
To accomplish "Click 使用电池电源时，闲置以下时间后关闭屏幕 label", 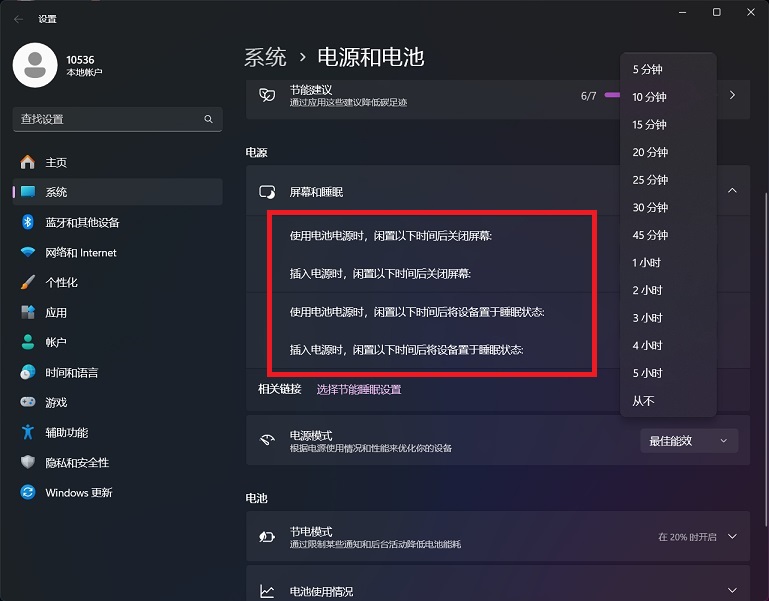I will pyautogui.click(x=391, y=236).
